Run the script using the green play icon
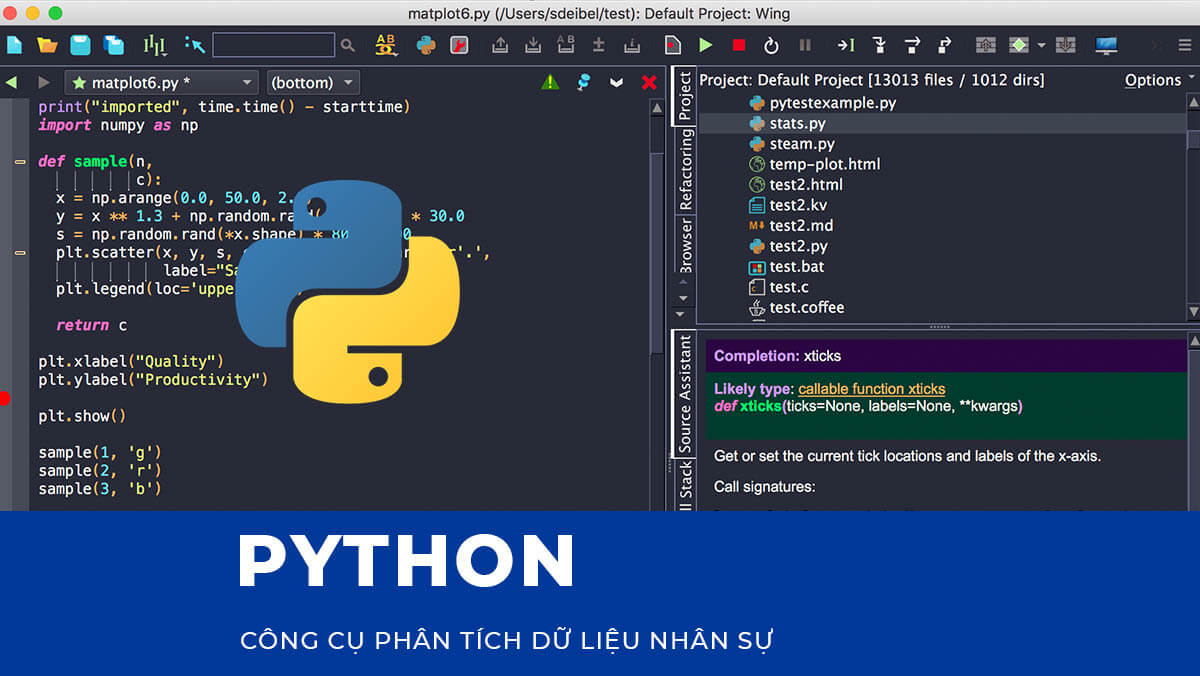 coord(704,45)
